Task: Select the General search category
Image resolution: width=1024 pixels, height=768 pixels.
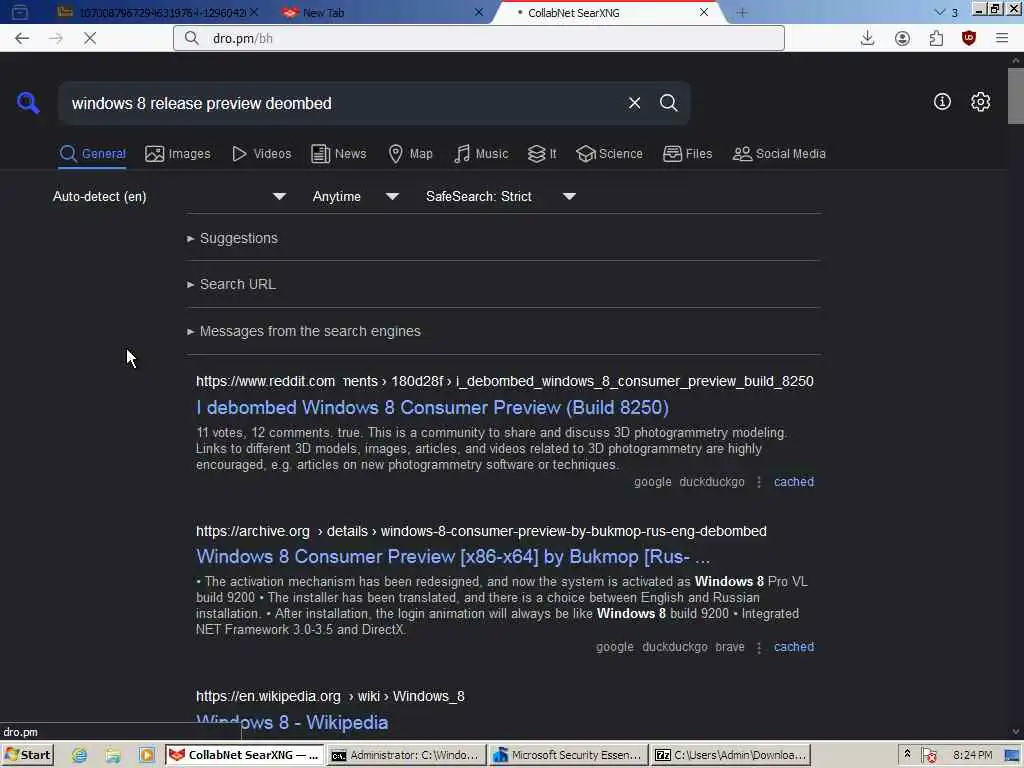Action: pyautogui.click(x=93, y=154)
